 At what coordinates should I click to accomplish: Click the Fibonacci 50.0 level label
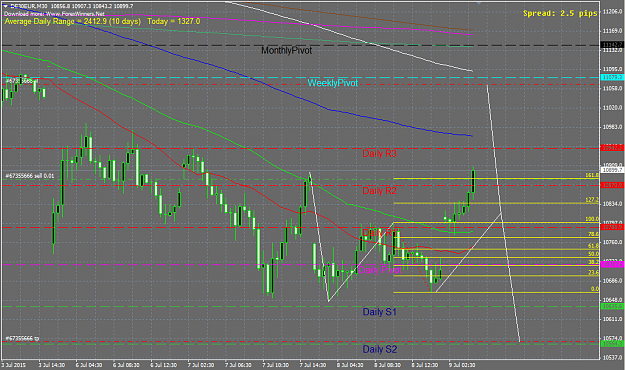[x=593, y=254]
